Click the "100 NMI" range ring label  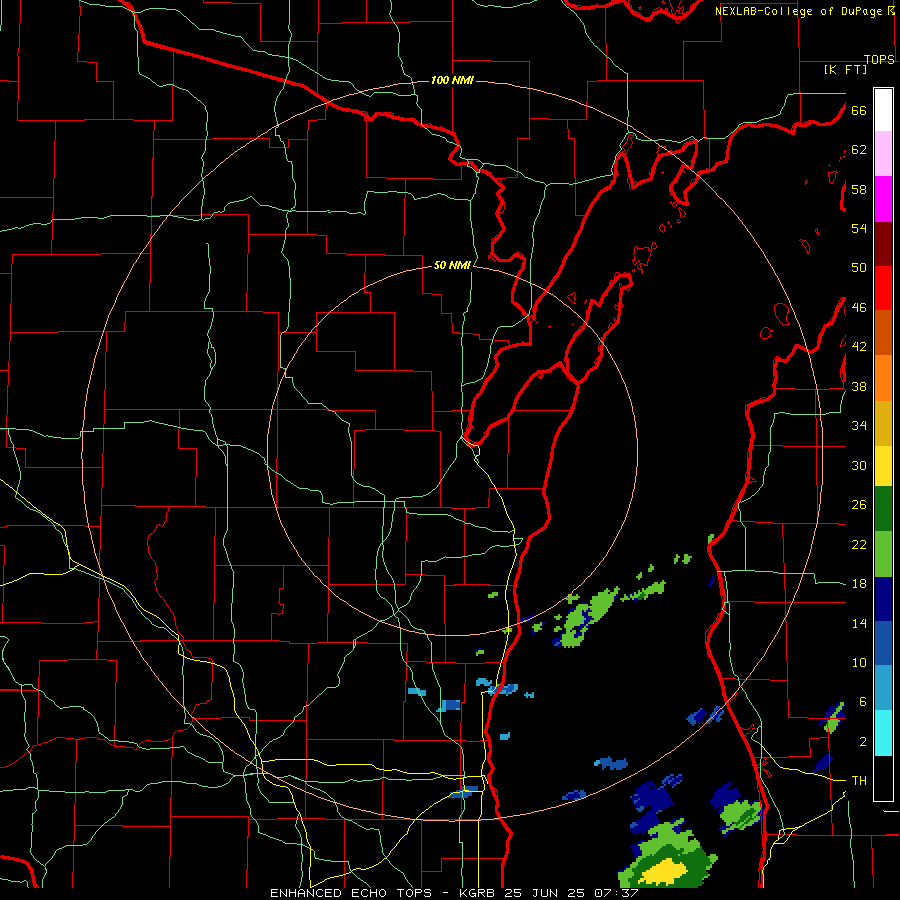pos(452,80)
